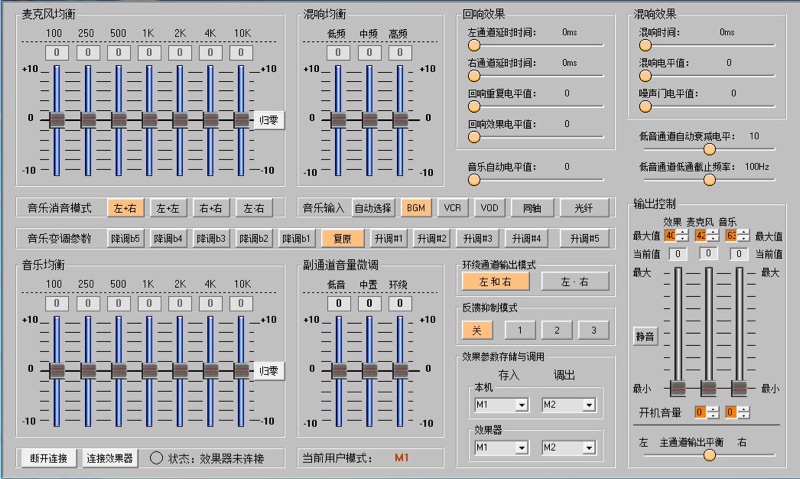Set feedback suppression mode to 3
800x479 pixels.
(593, 330)
